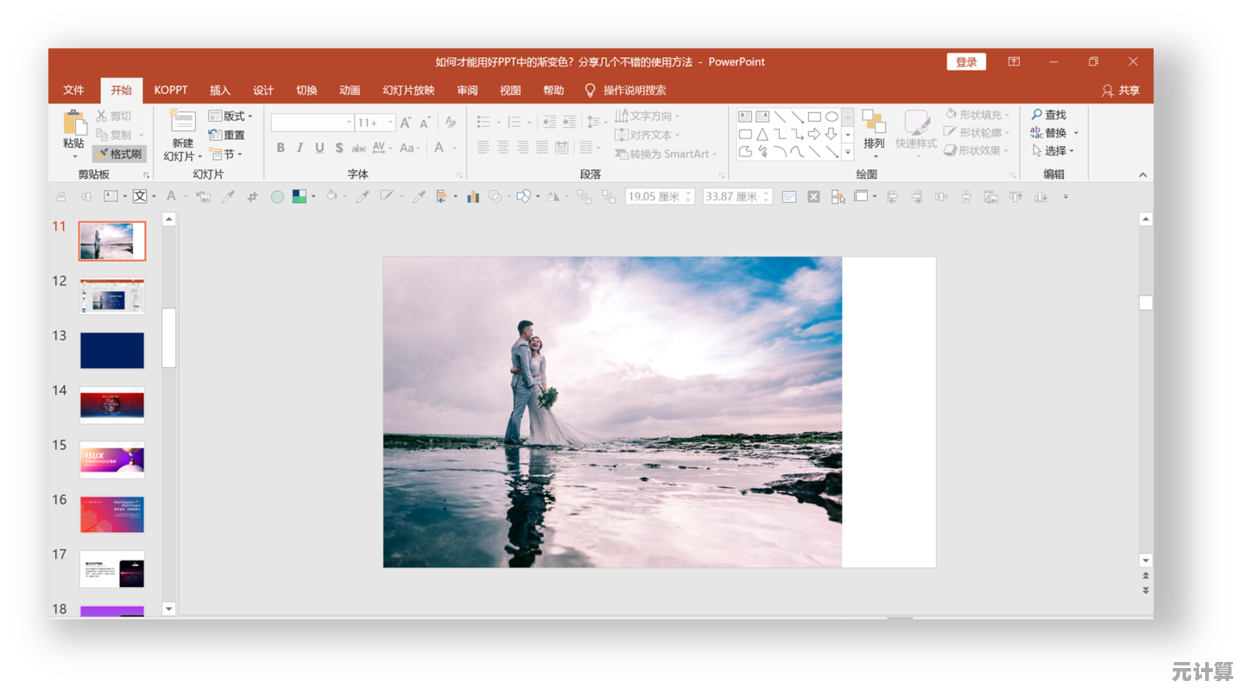
Task: Toggle bold formatting
Action: click(281, 148)
